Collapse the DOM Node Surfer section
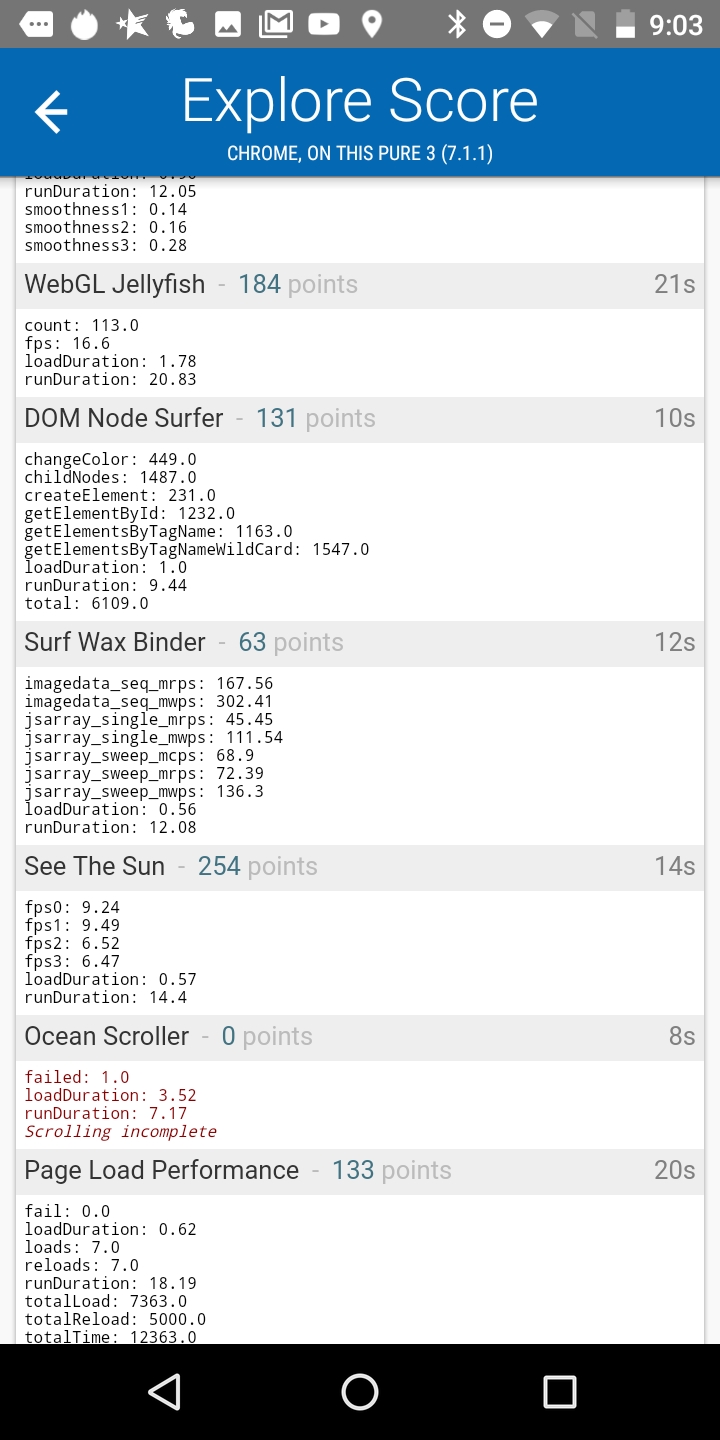 pyautogui.click(x=360, y=419)
